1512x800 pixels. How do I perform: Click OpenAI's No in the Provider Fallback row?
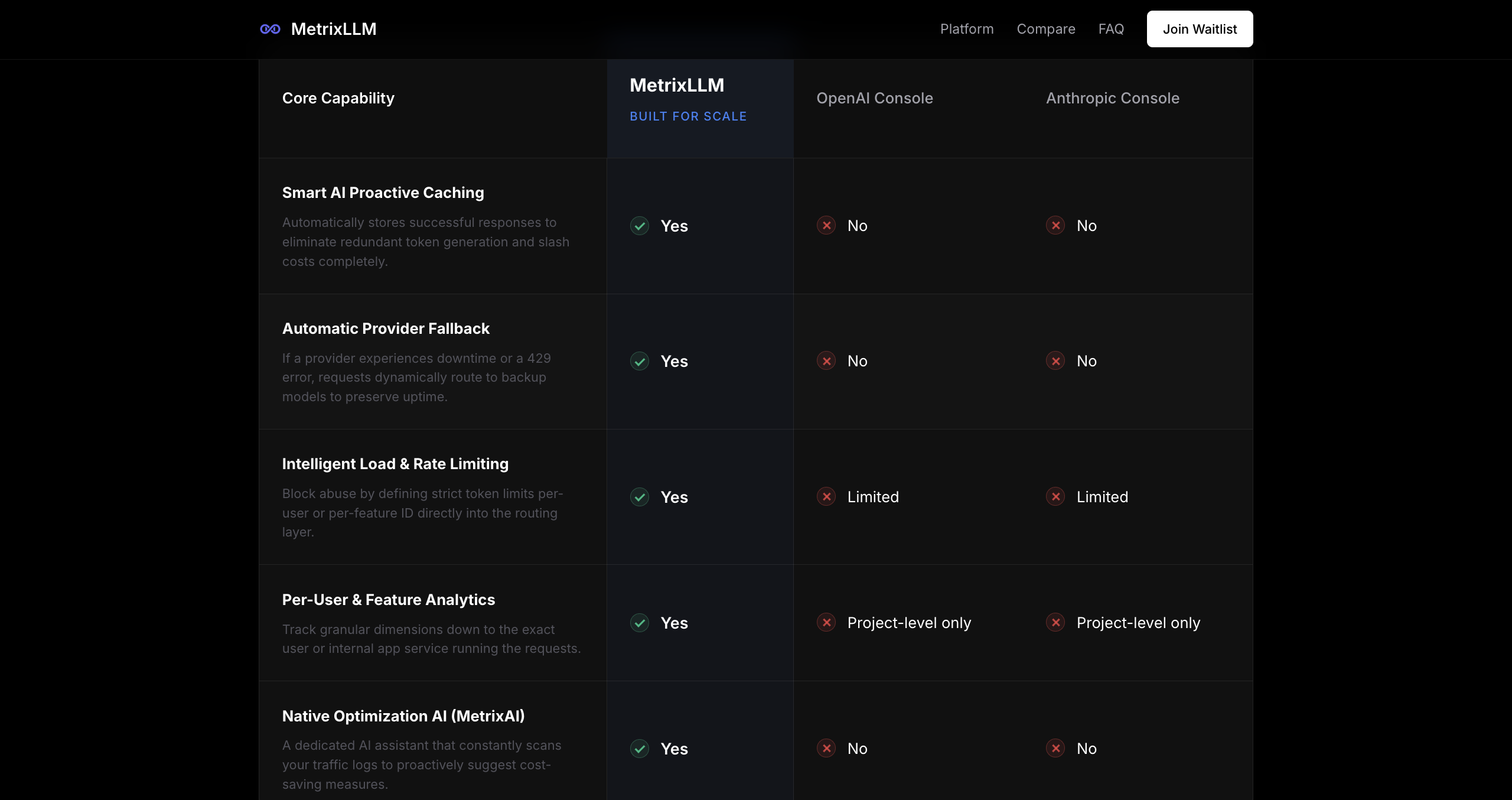click(x=857, y=361)
